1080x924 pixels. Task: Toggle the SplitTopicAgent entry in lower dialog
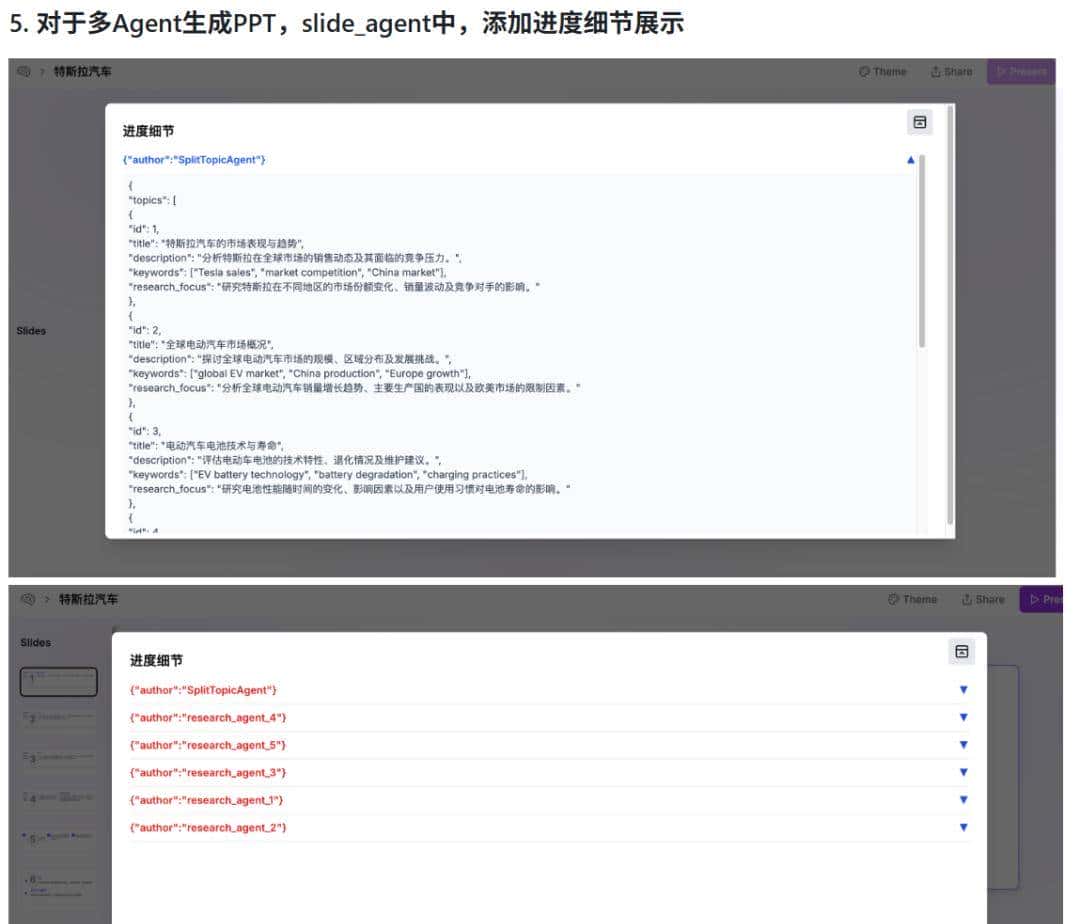tap(962, 689)
